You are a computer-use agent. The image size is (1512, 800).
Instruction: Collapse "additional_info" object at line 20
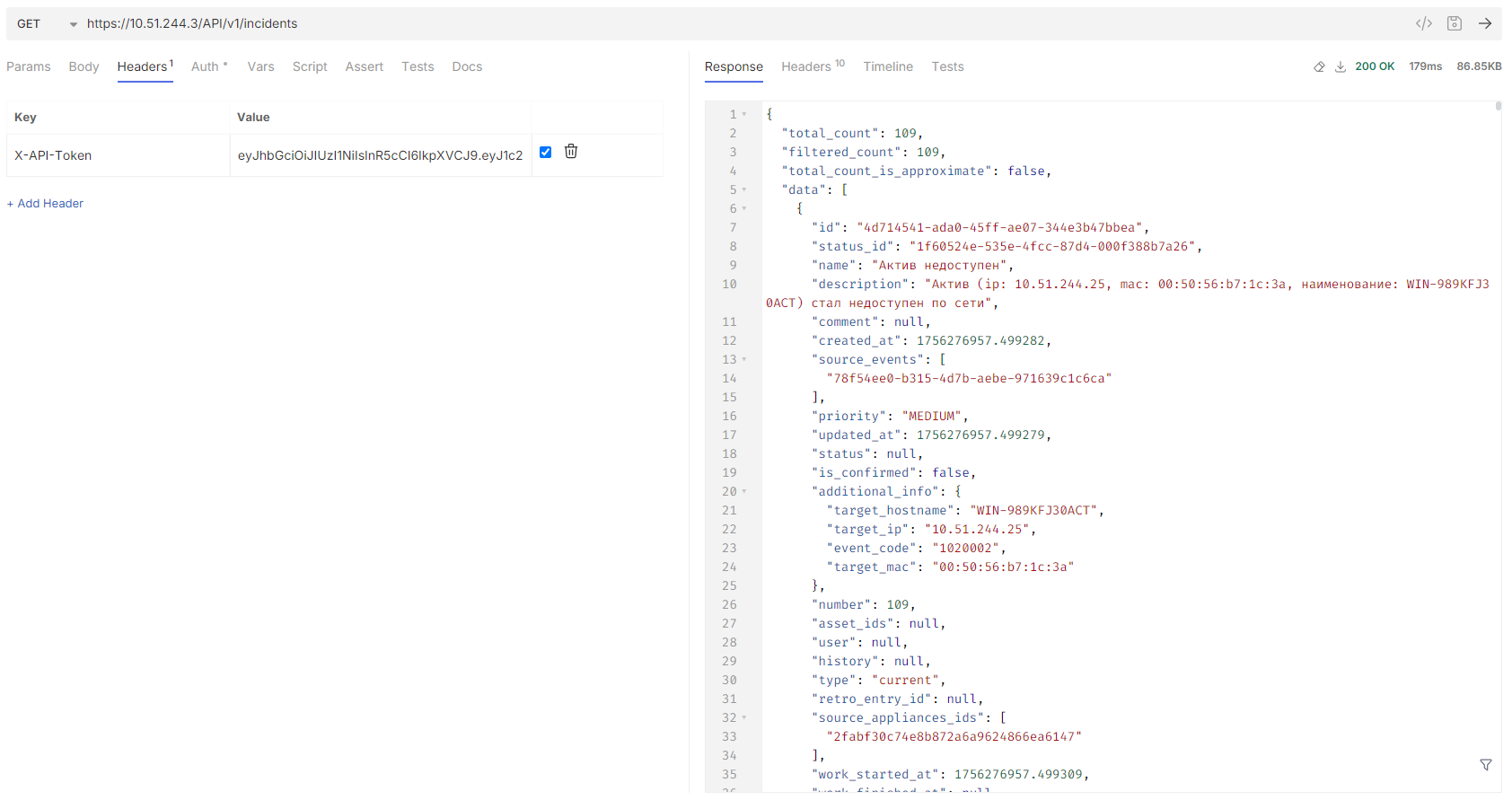pos(744,492)
